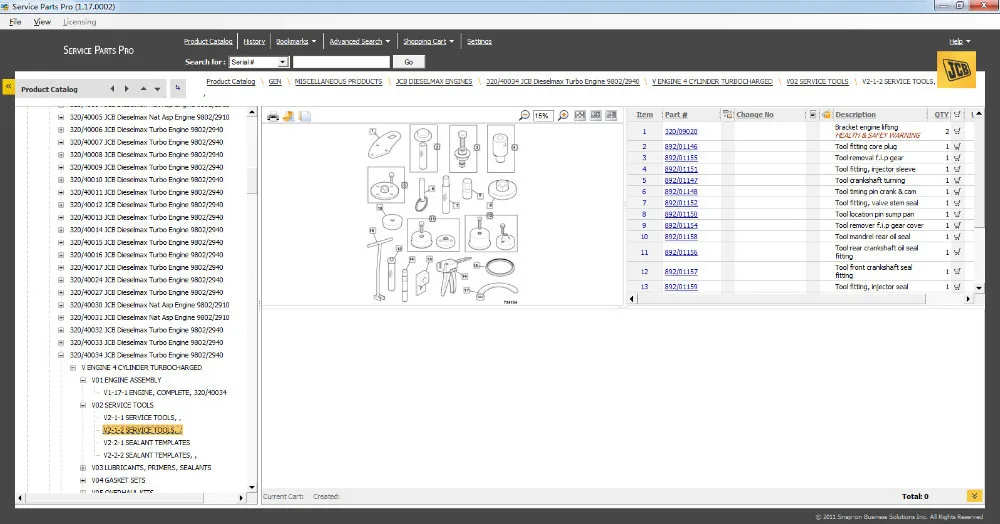Open the View menu
Image resolution: width=1000 pixels, height=524 pixels.
point(42,22)
